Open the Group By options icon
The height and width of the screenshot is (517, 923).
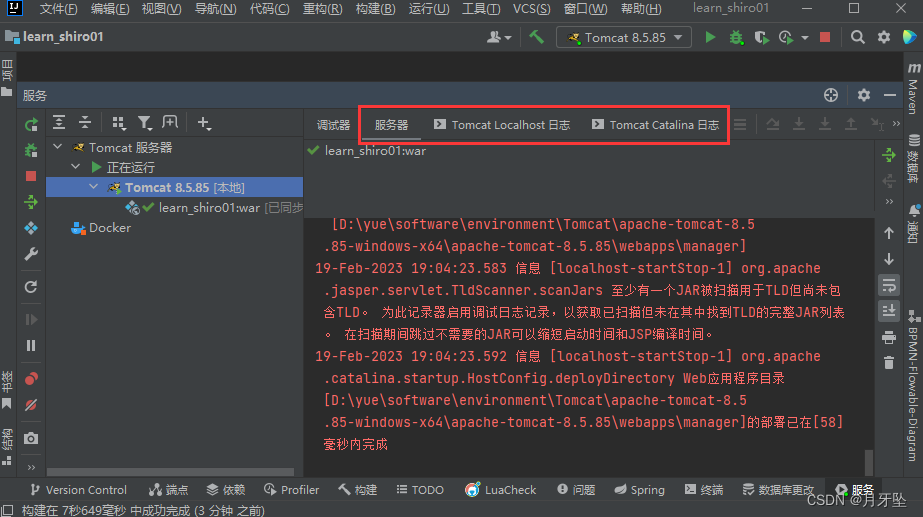tap(118, 122)
